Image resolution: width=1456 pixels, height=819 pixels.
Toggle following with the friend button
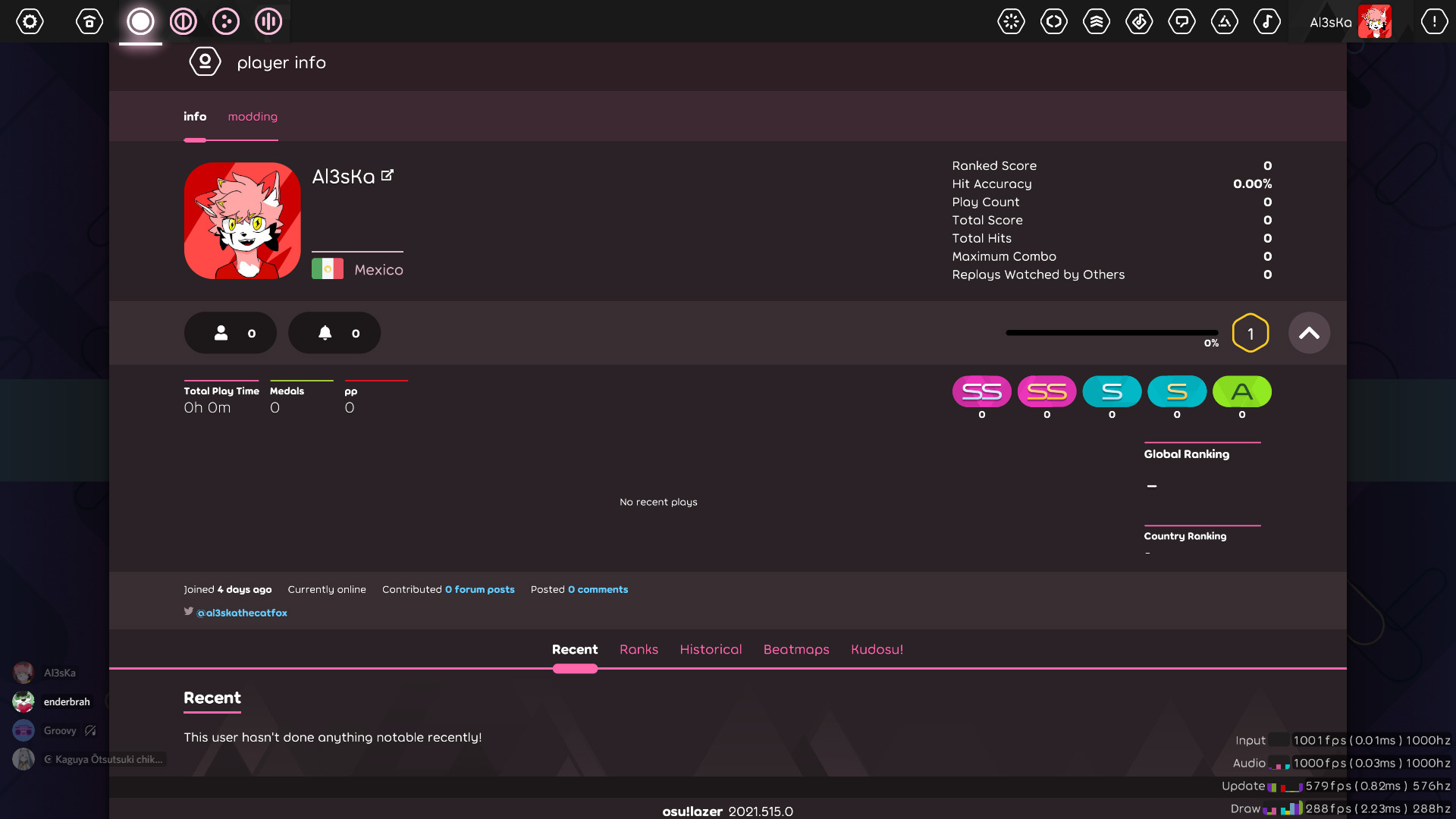pos(230,332)
